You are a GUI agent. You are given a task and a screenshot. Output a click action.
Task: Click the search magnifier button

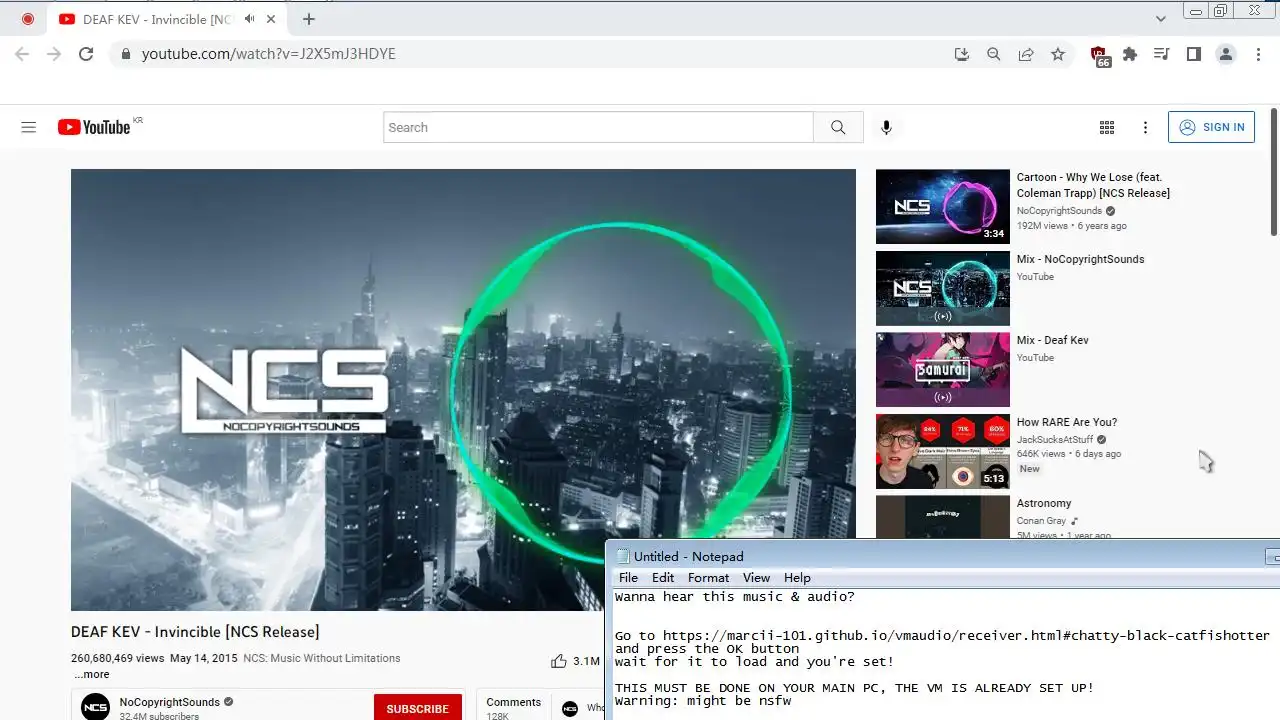click(838, 127)
